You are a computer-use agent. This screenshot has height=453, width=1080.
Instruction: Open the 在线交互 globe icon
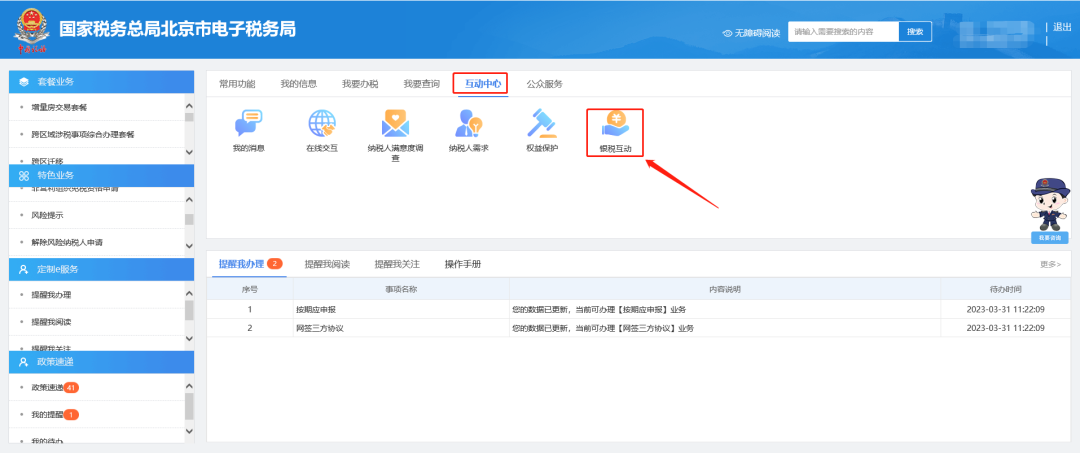click(322, 123)
